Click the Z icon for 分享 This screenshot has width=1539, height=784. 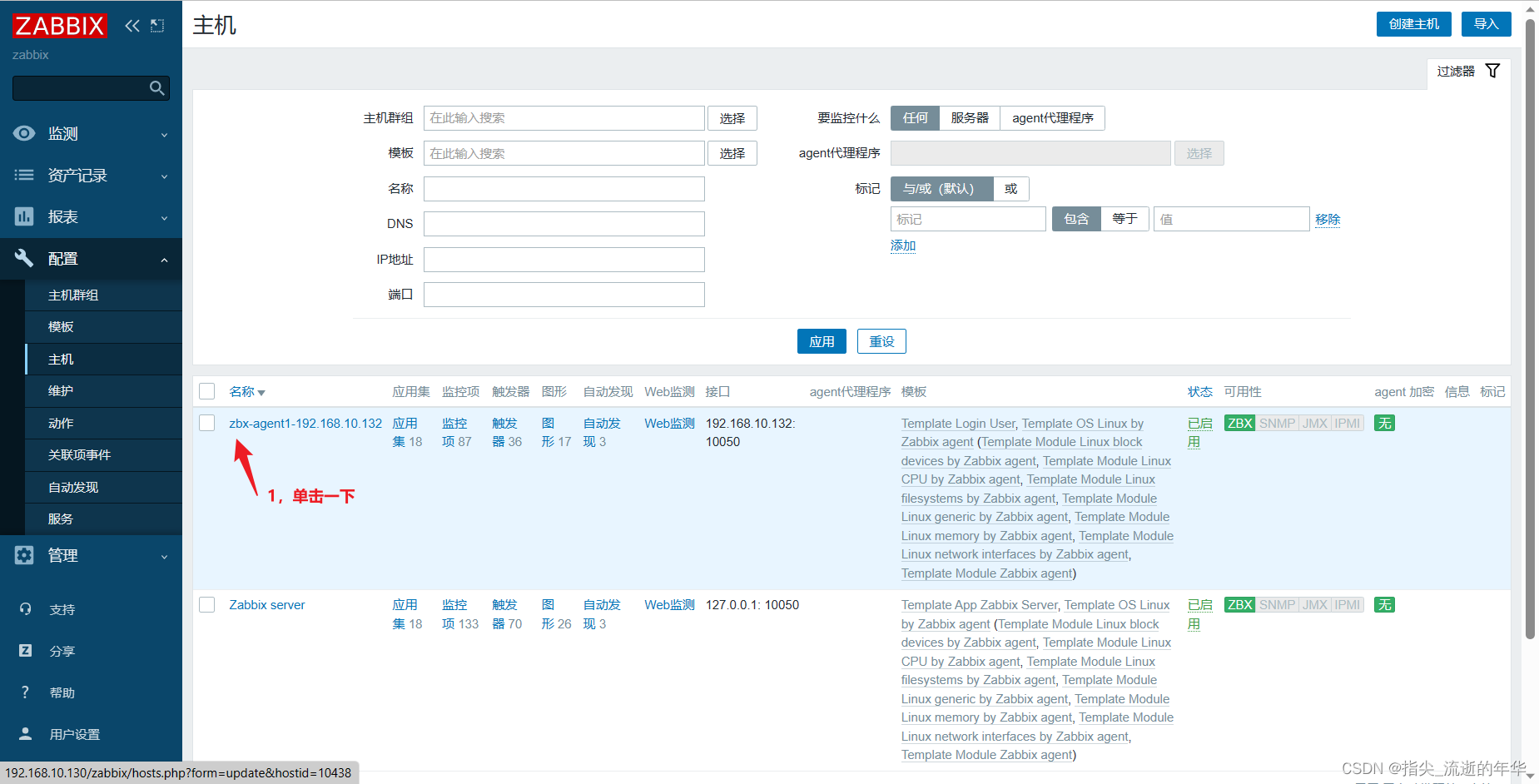(x=25, y=651)
